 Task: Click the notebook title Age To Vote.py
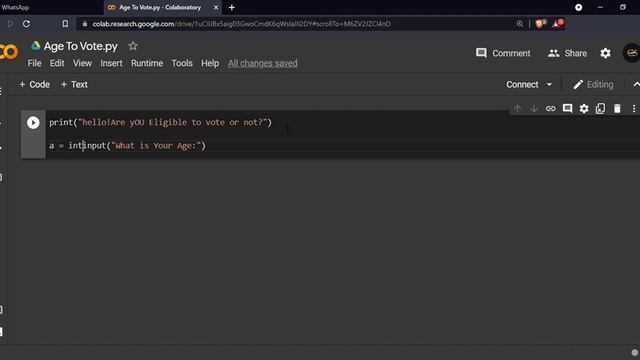click(x=80, y=46)
